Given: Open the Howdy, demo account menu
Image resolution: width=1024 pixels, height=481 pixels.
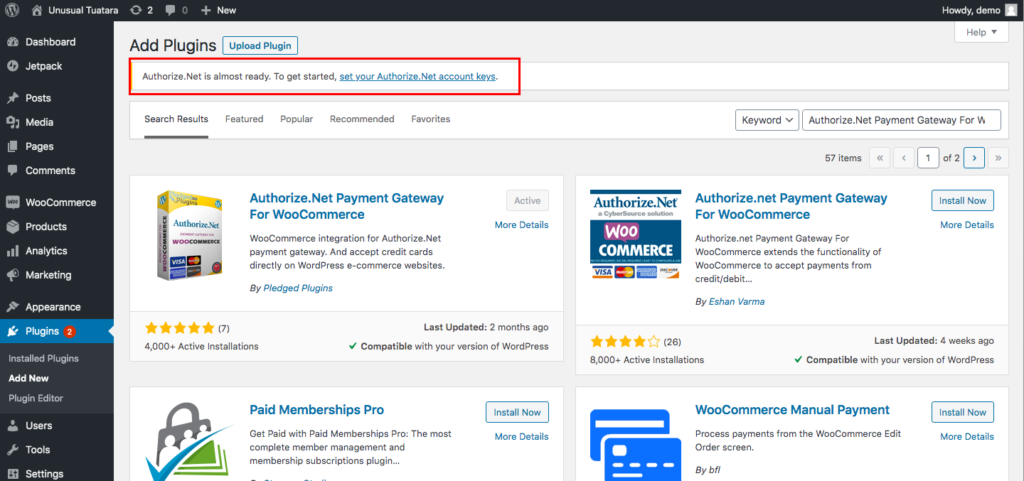Looking at the screenshot, I should [980, 10].
